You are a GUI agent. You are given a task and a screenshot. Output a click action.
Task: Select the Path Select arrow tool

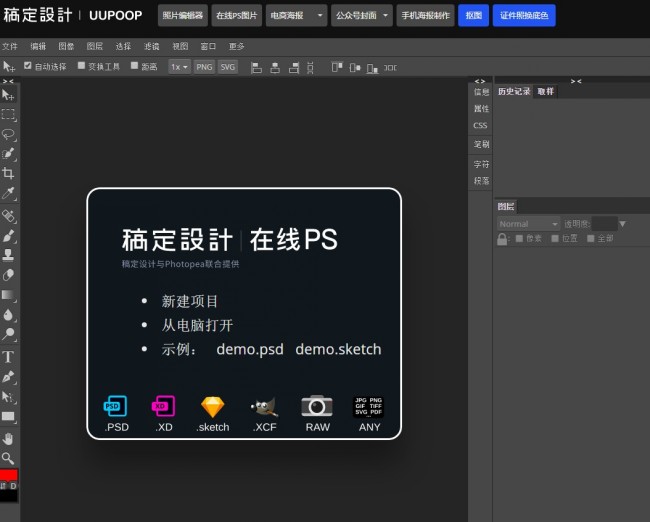tap(8, 397)
